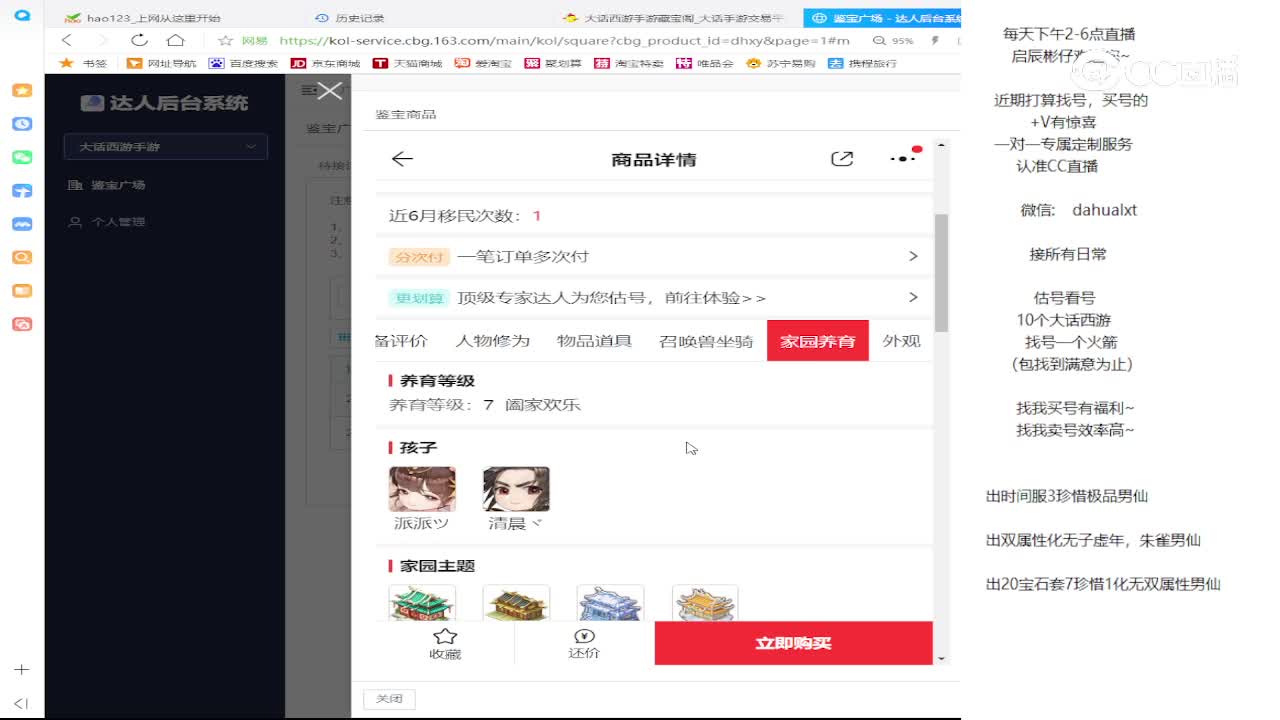The width and height of the screenshot is (1280, 720).
Task: Click 立即购买 button
Action: pyautogui.click(x=793, y=643)
